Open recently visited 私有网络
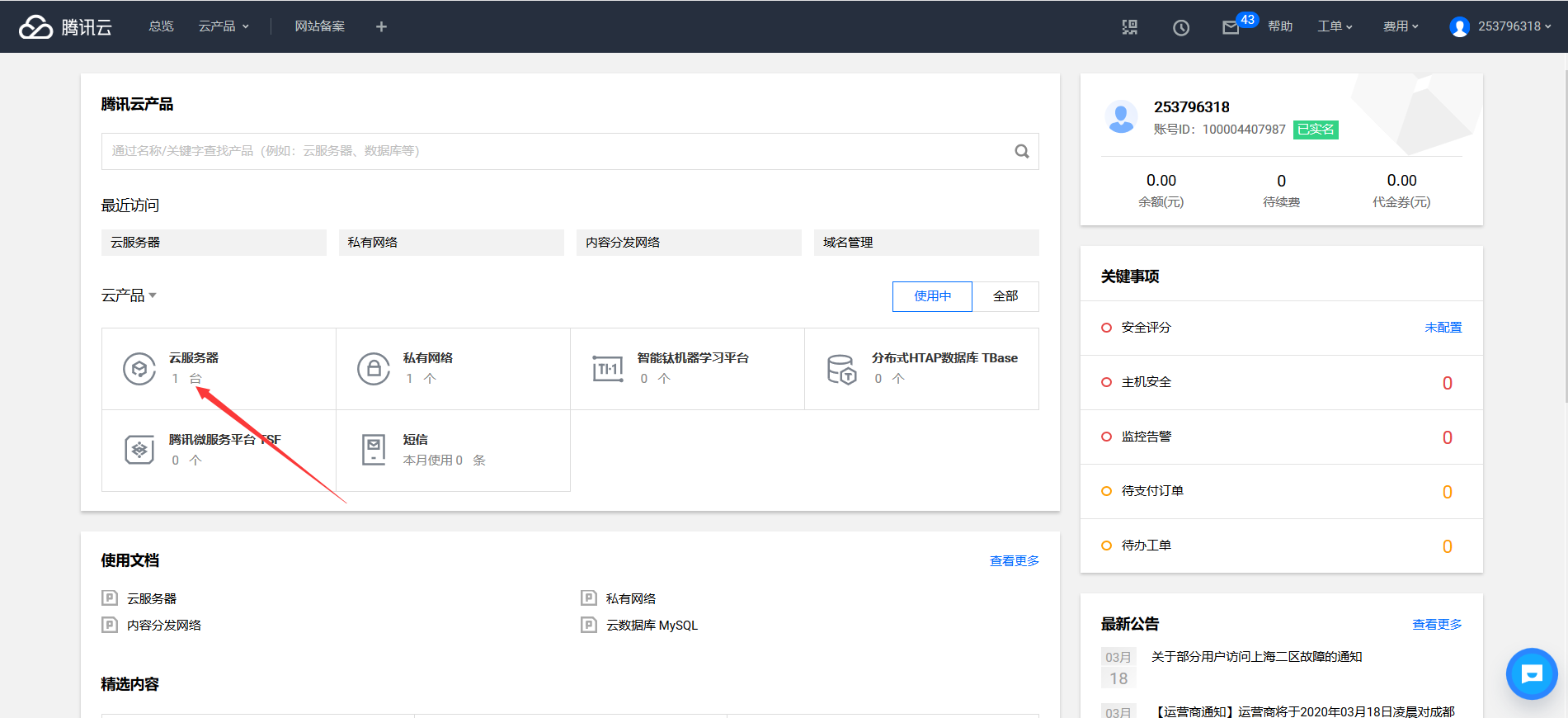This screenshot has height=718, width=1568. (x=451, y=243)
